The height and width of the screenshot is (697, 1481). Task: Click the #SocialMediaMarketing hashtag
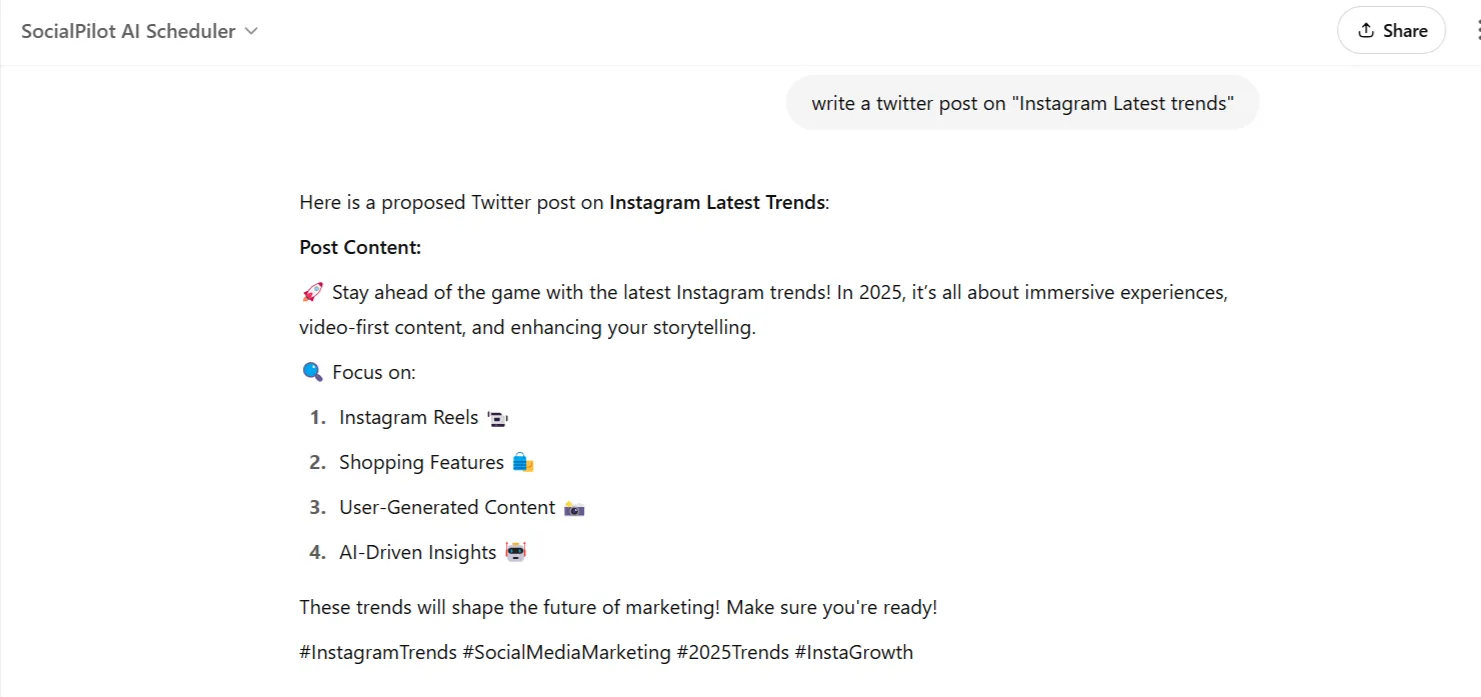pos(566,653)
